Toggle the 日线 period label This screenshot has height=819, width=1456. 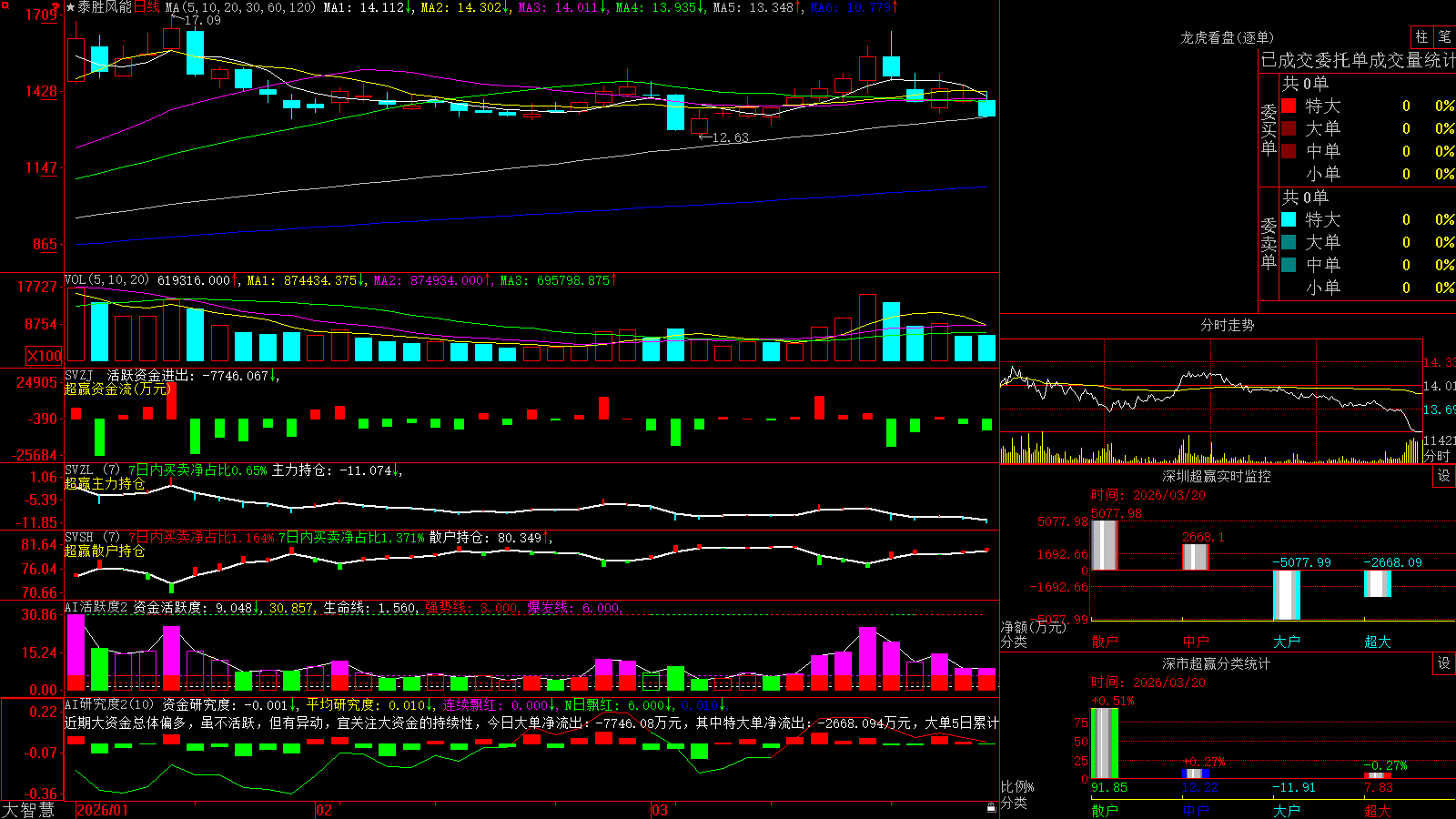[x=147, y=7]
